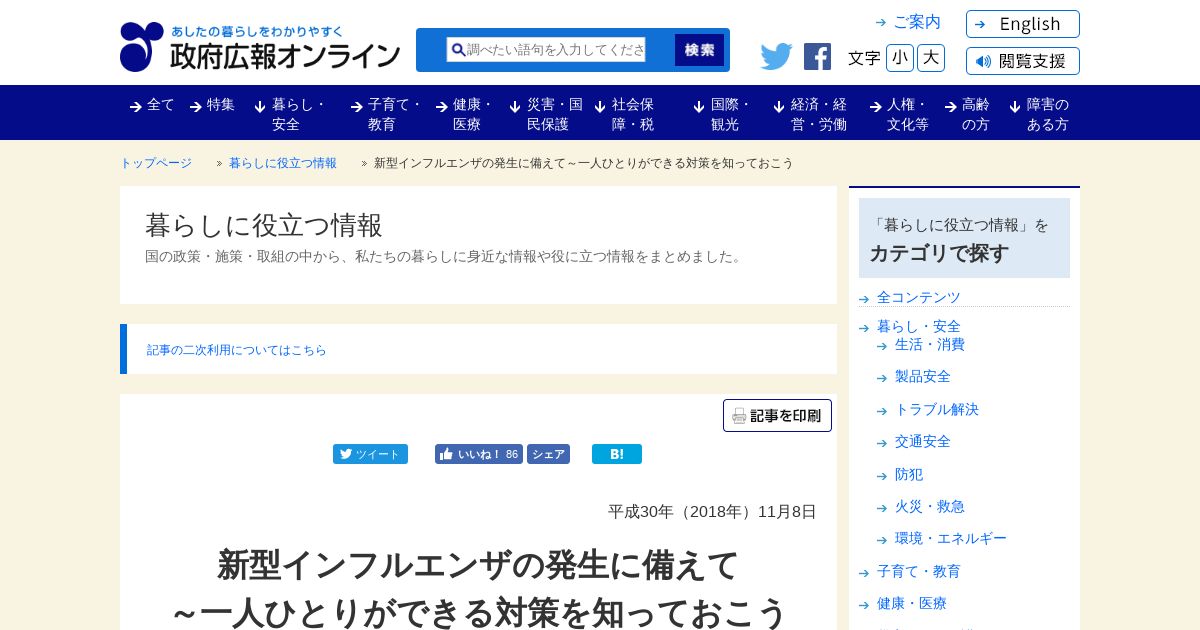Click the 検索 search button
1200x630 pixels.
pyautogui.click(x=699, y=50)
